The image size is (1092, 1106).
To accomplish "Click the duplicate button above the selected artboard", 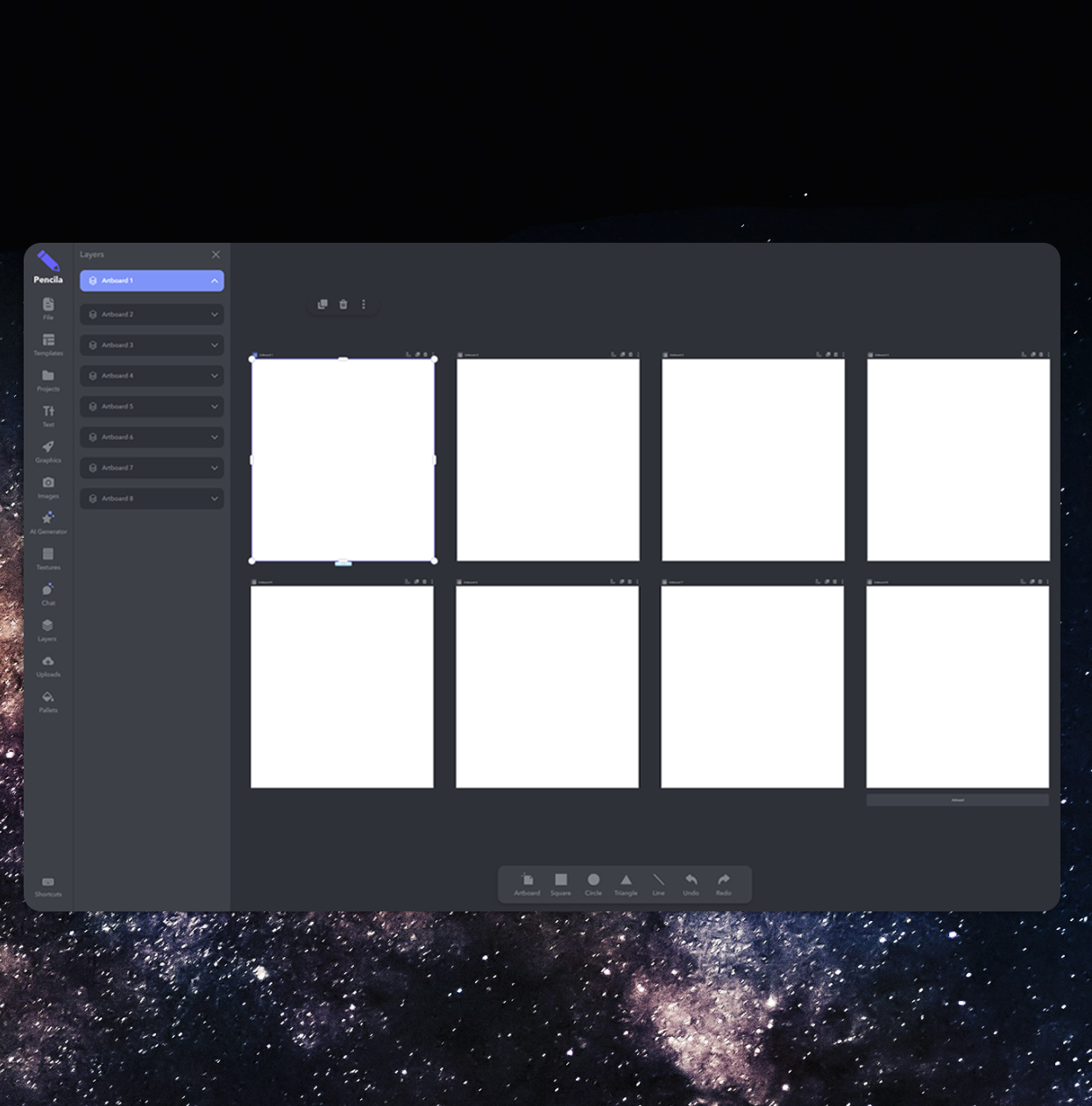I will (x=322, y=304).
